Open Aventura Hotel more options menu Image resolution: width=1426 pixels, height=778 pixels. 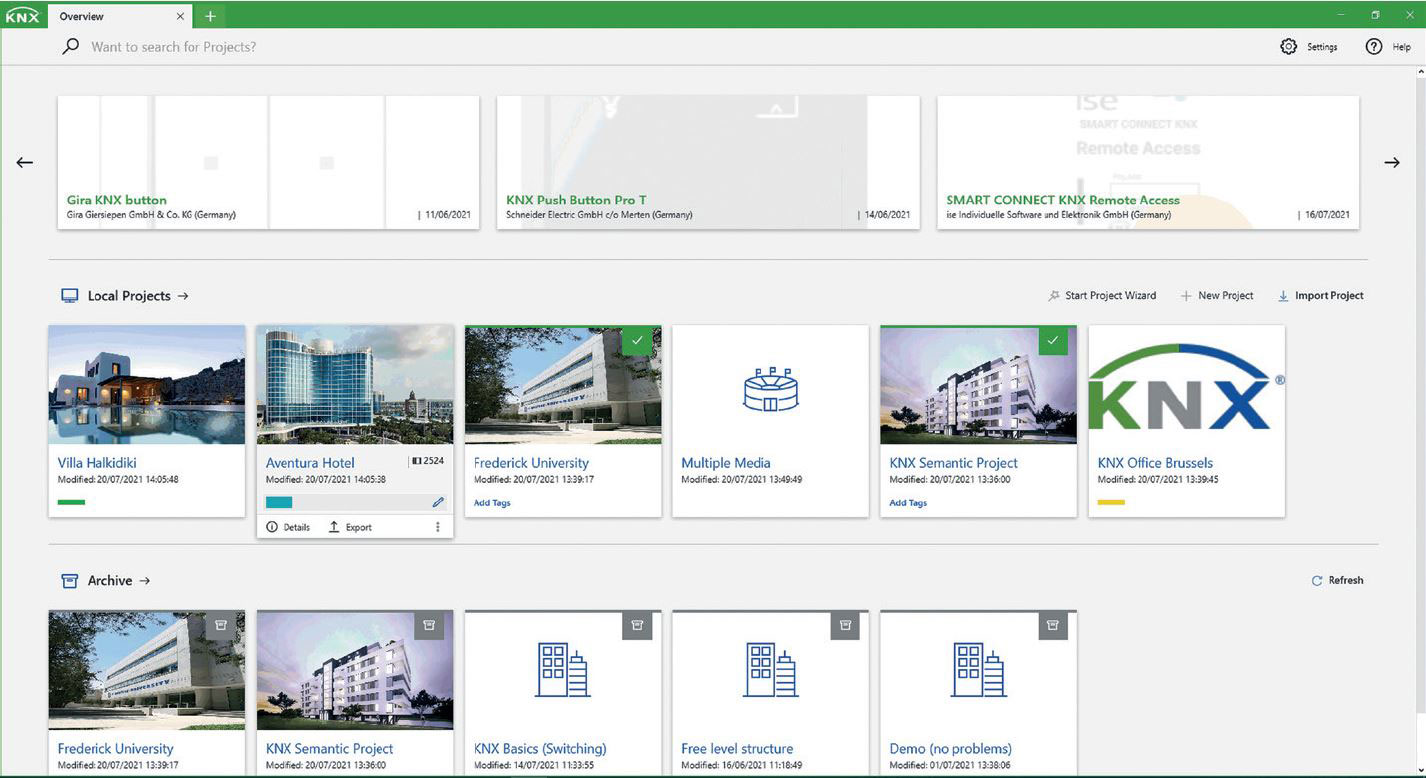pyautogui.click(x=437, y=527)
